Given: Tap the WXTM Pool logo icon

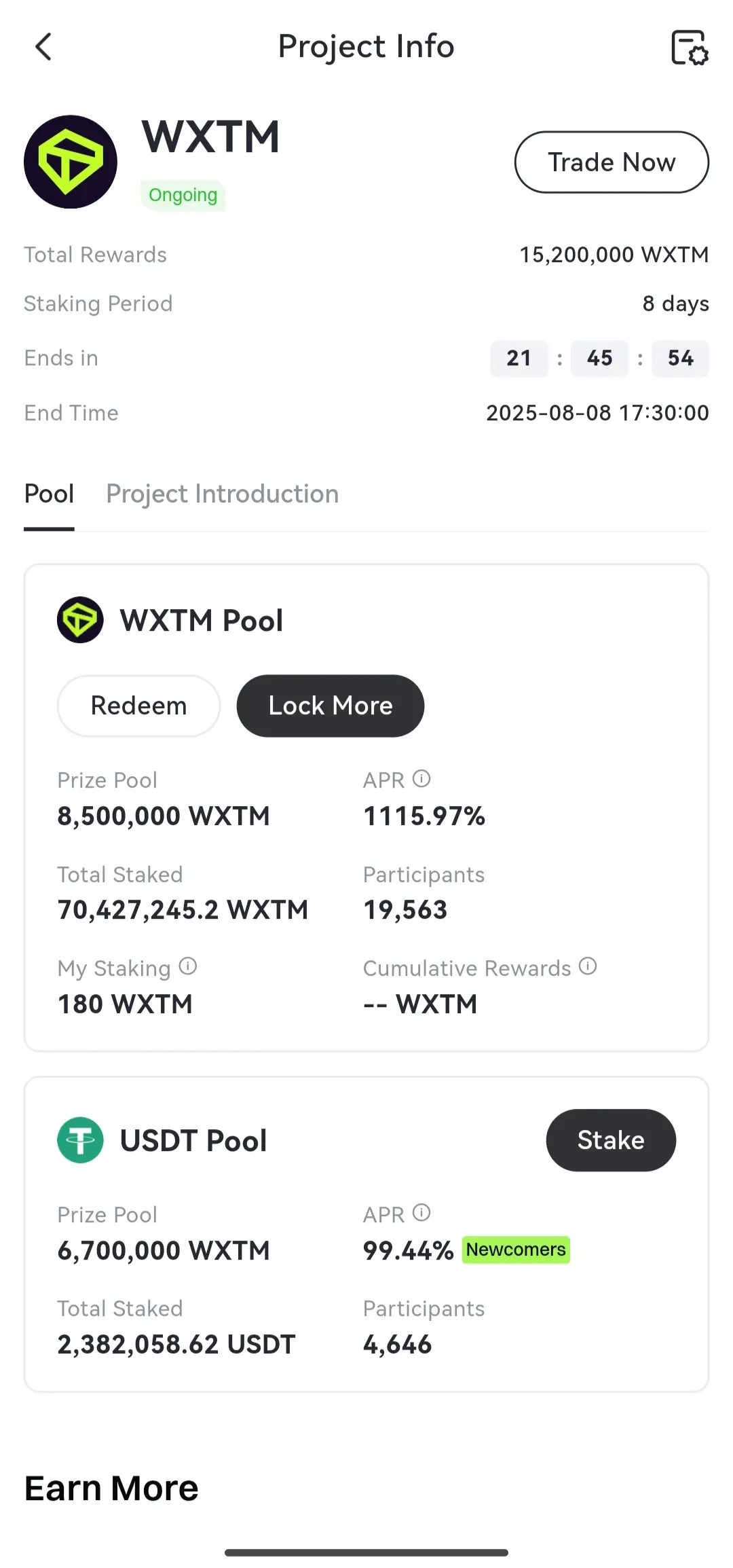Looking at the screenshot, I should point(80,619).
